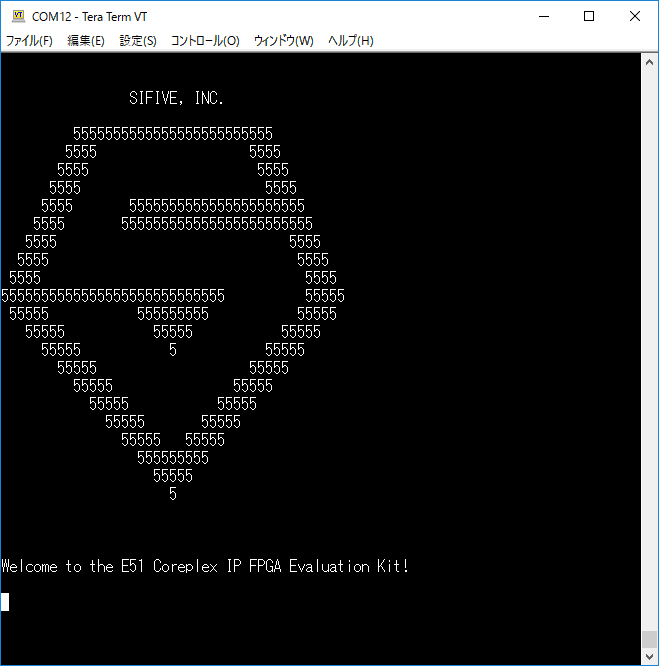Maximize the Tera Term window
The image size is (659, 666).
pos(589,17)
